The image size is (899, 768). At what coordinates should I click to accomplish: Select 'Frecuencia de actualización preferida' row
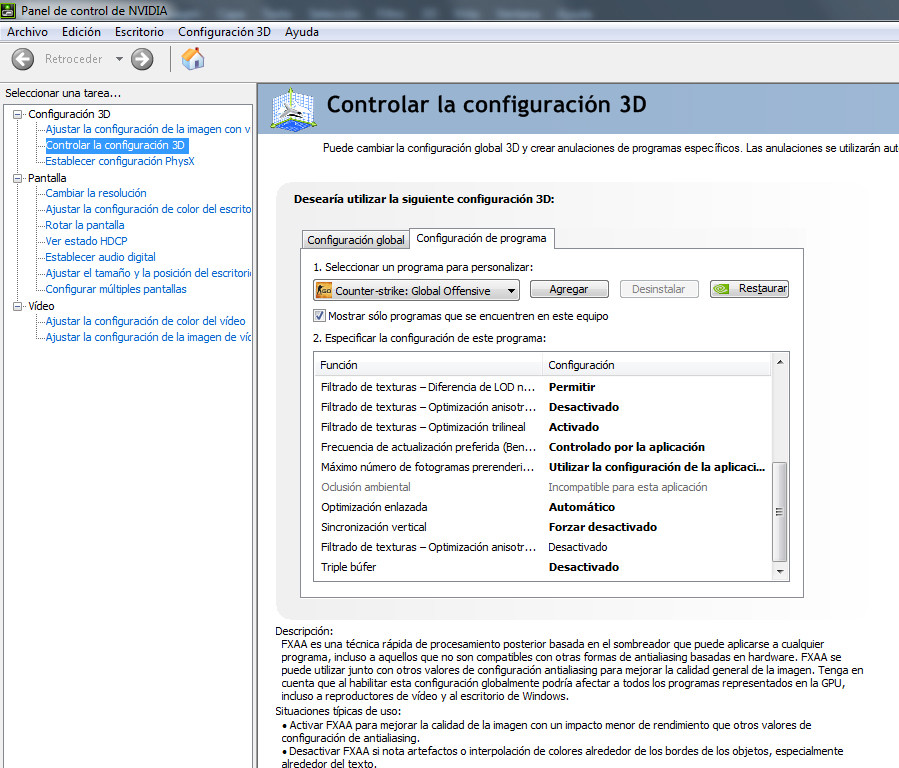(543, 448)
